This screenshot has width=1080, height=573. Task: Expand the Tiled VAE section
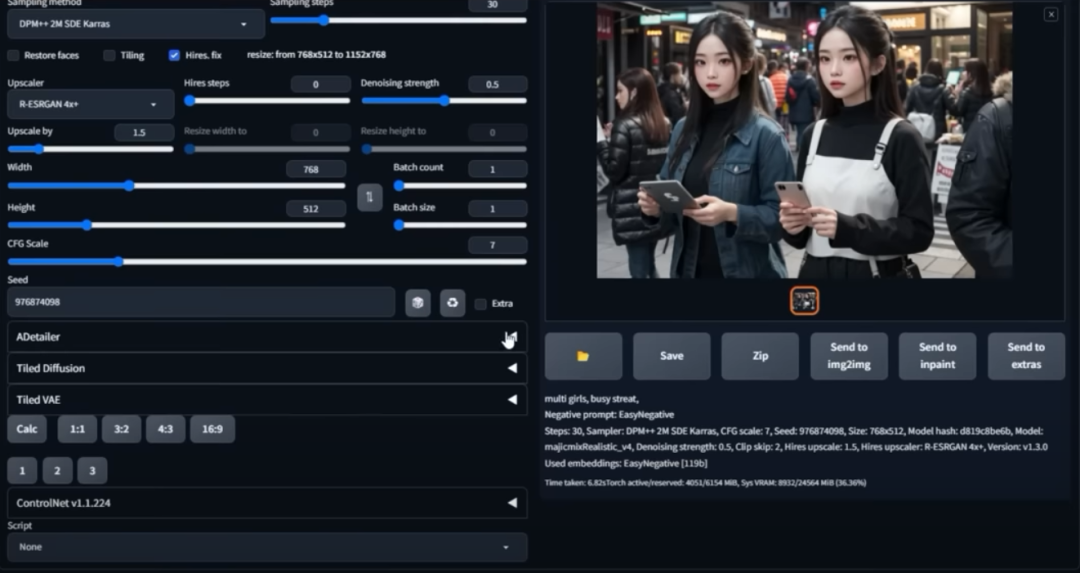click(267, 399)
